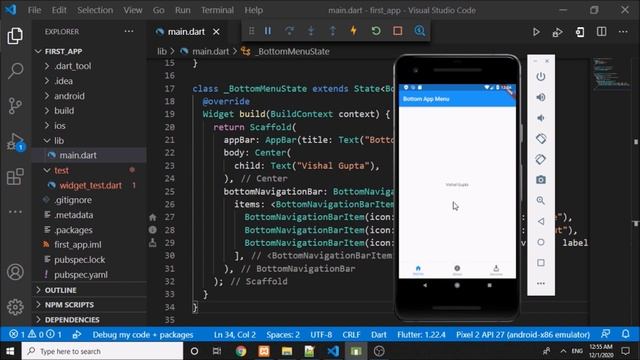The width and height of the screenshot is (640, 360).
Task: Open the Explorer view in activity bar
Action: point(15,36)
